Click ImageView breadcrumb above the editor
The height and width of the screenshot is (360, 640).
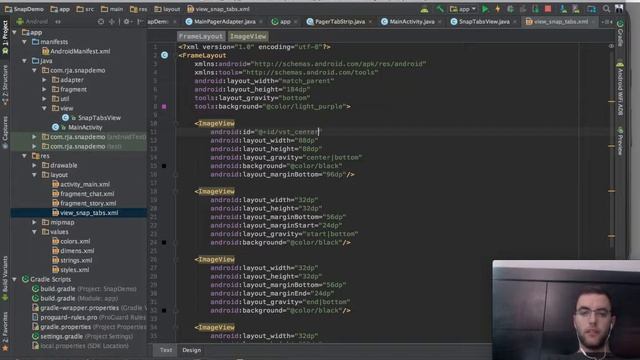[248, 36]
